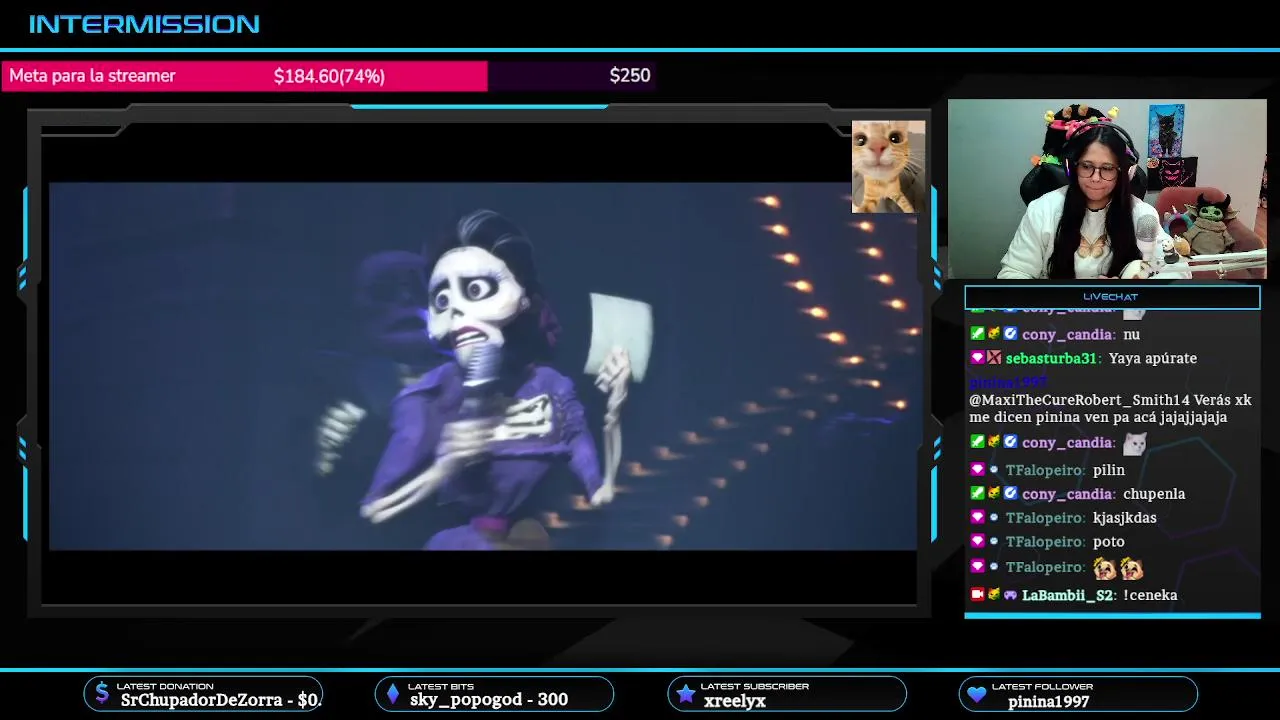Click the pink diamond badge on 'poto' row
Viewport: 1280px width, 720px height.
[x=978, y=541]
